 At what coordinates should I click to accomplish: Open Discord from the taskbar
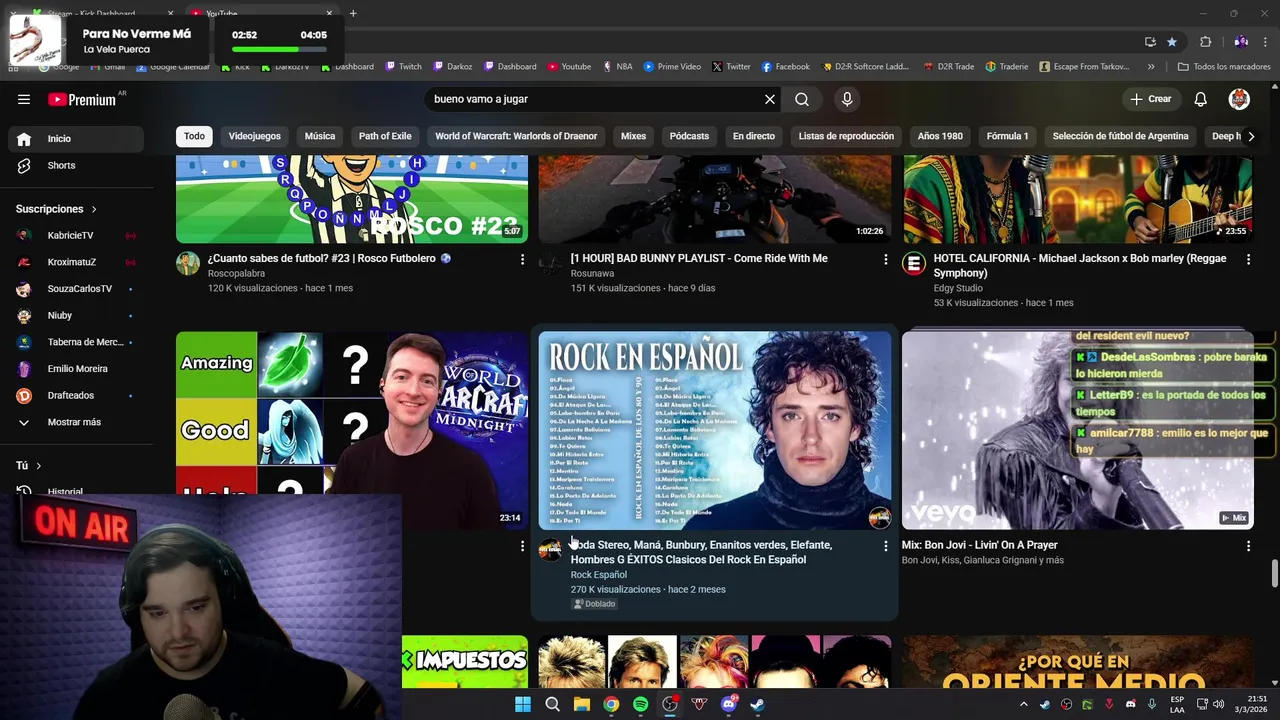(x=729, y=704)
